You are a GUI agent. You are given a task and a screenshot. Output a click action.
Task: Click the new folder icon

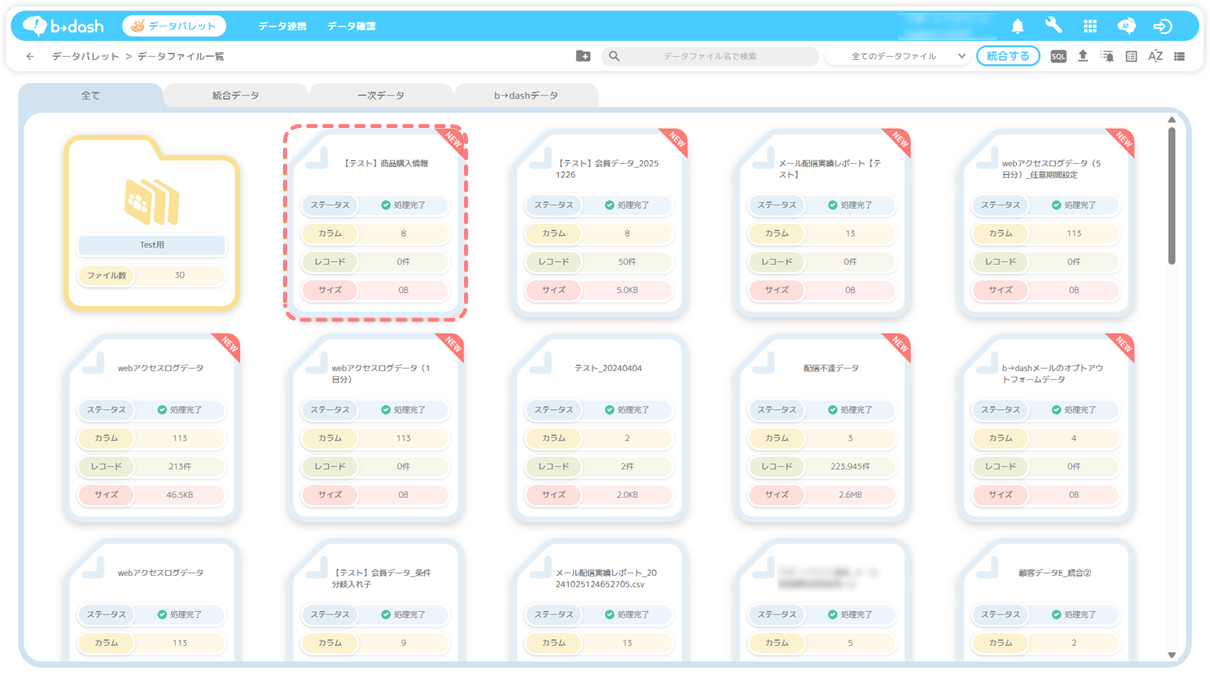coord(583,57)
